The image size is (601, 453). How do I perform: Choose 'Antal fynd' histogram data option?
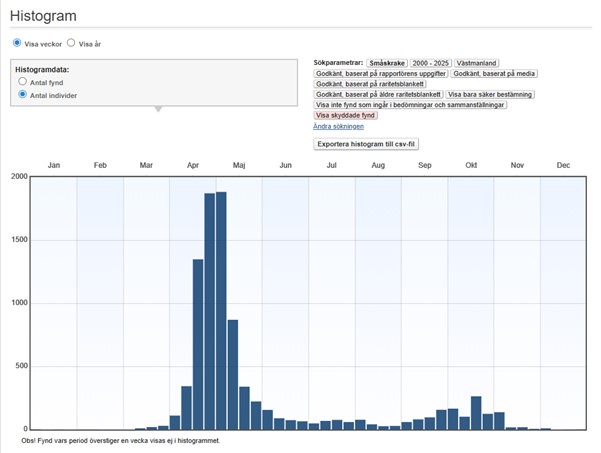click(23, 81)
